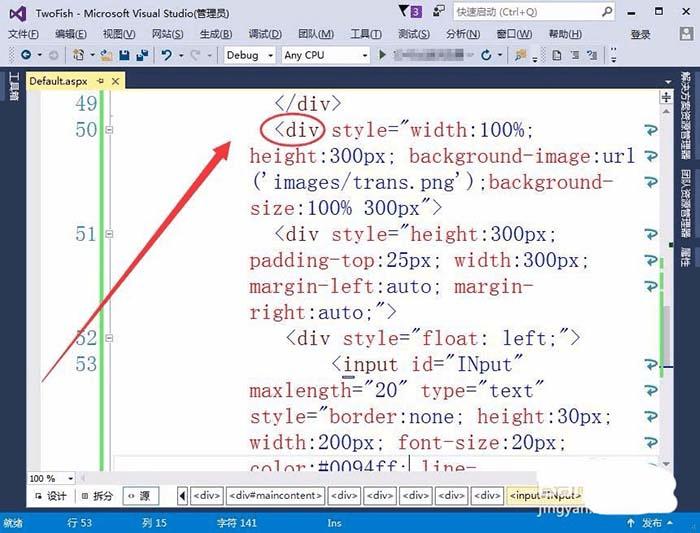Screen dimensions: 700x533
Task: Open the 属性 properties side tab
Action: click(685, 257)
